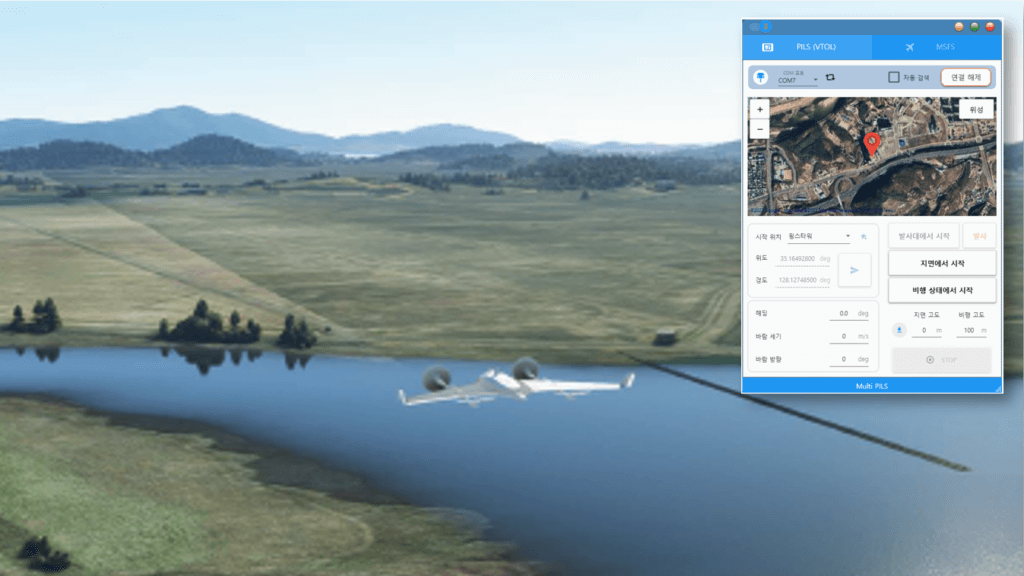The height and width of the screenshot is (576, 1024).
Task: Zoom out on the map
Action: coord(760,129)
